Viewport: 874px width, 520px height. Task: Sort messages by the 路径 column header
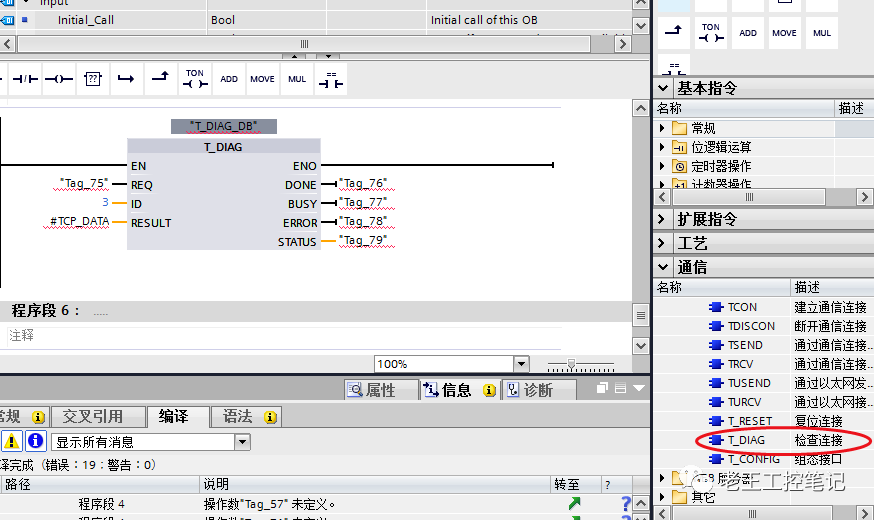pyautogui.click(x=100, y=484)
